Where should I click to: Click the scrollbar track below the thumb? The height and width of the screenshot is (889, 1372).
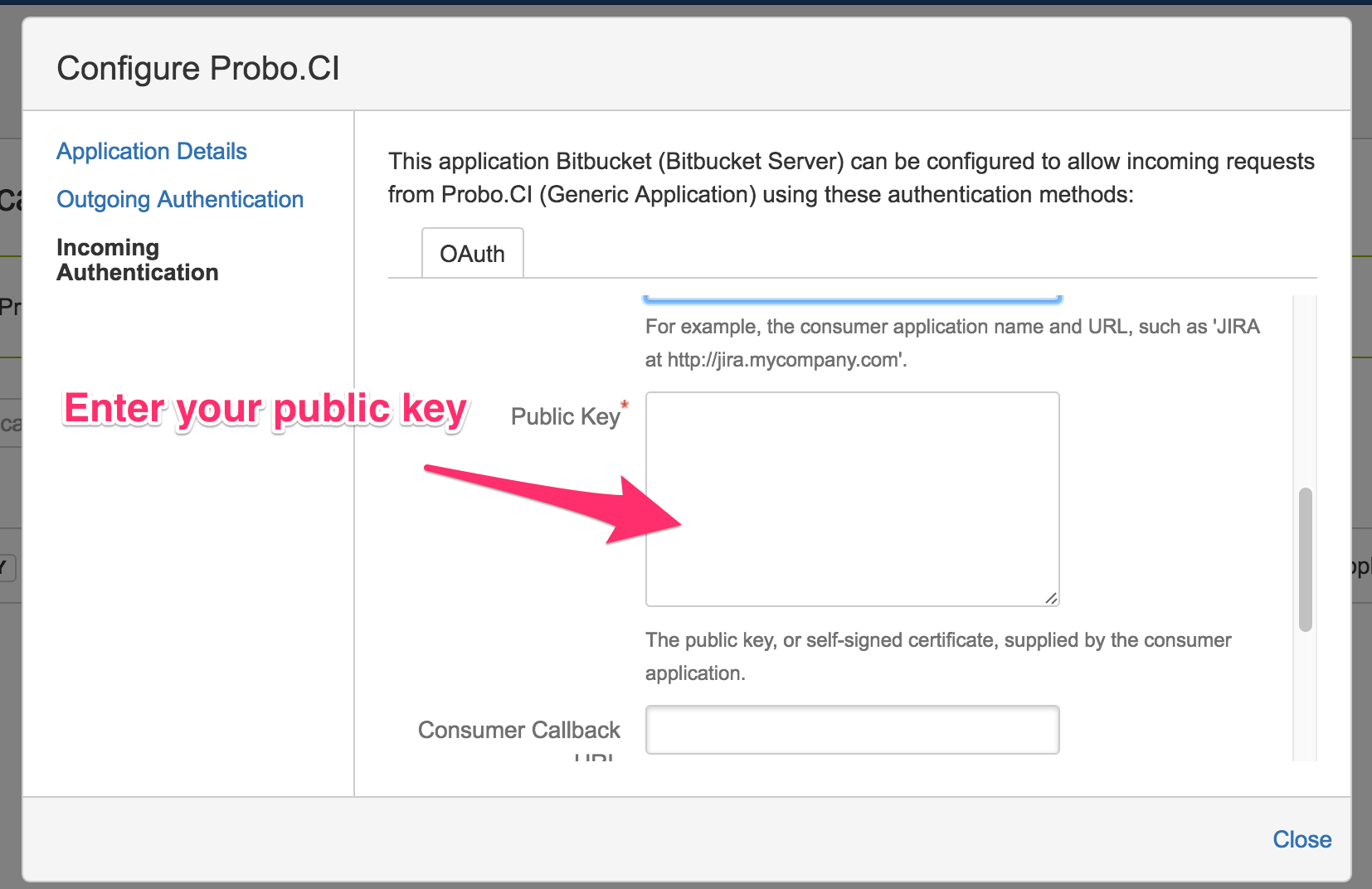pos(1305,697)
